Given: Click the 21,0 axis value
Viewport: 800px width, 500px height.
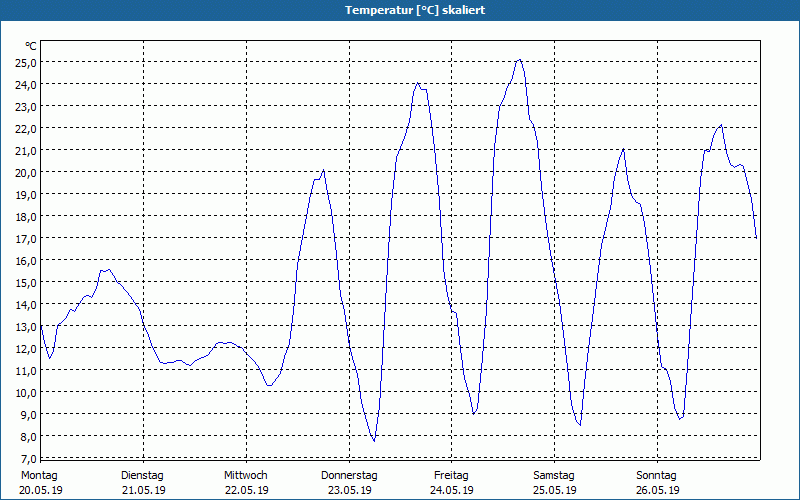Looking at the screenshot, I should pos(26,151).
